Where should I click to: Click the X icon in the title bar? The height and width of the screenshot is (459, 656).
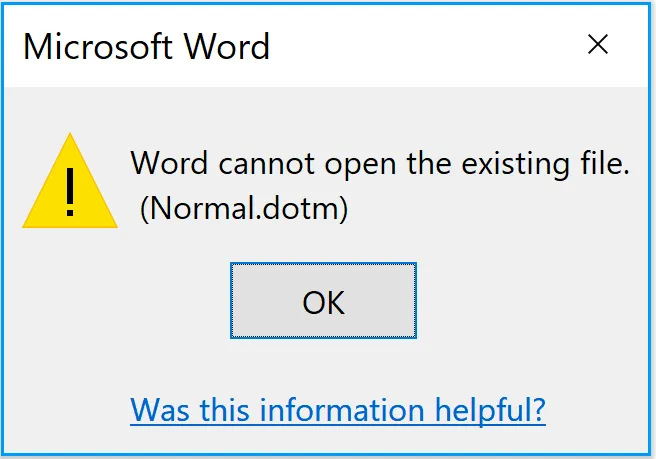(x=598, y=44)
